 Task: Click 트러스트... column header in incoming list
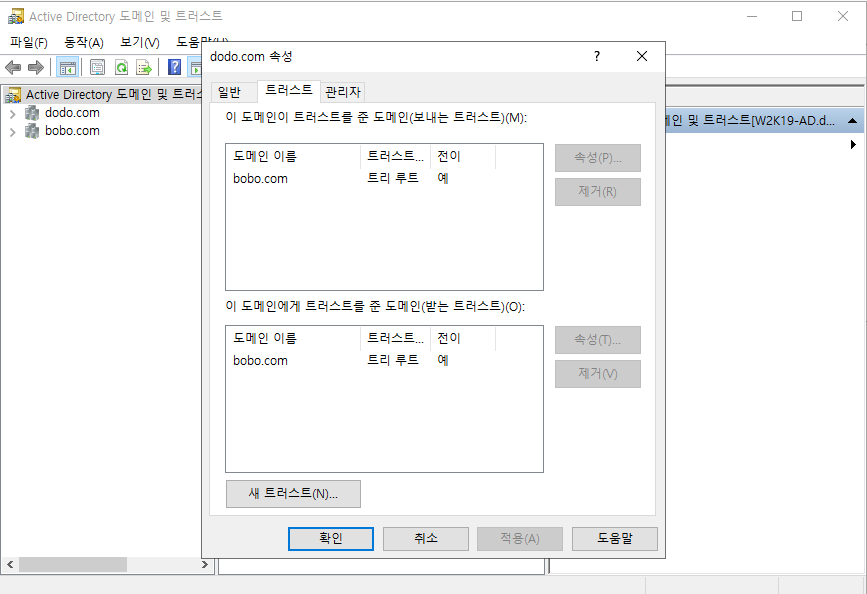point(395,338)
